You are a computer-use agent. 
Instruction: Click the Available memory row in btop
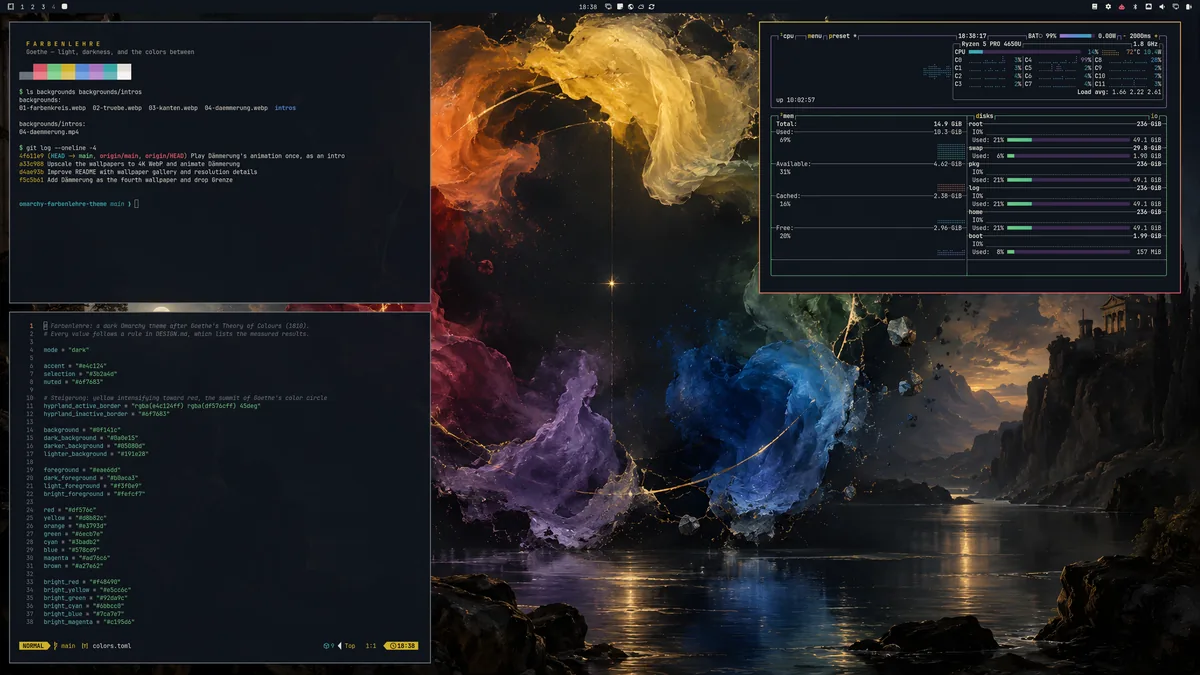[869, 164]
